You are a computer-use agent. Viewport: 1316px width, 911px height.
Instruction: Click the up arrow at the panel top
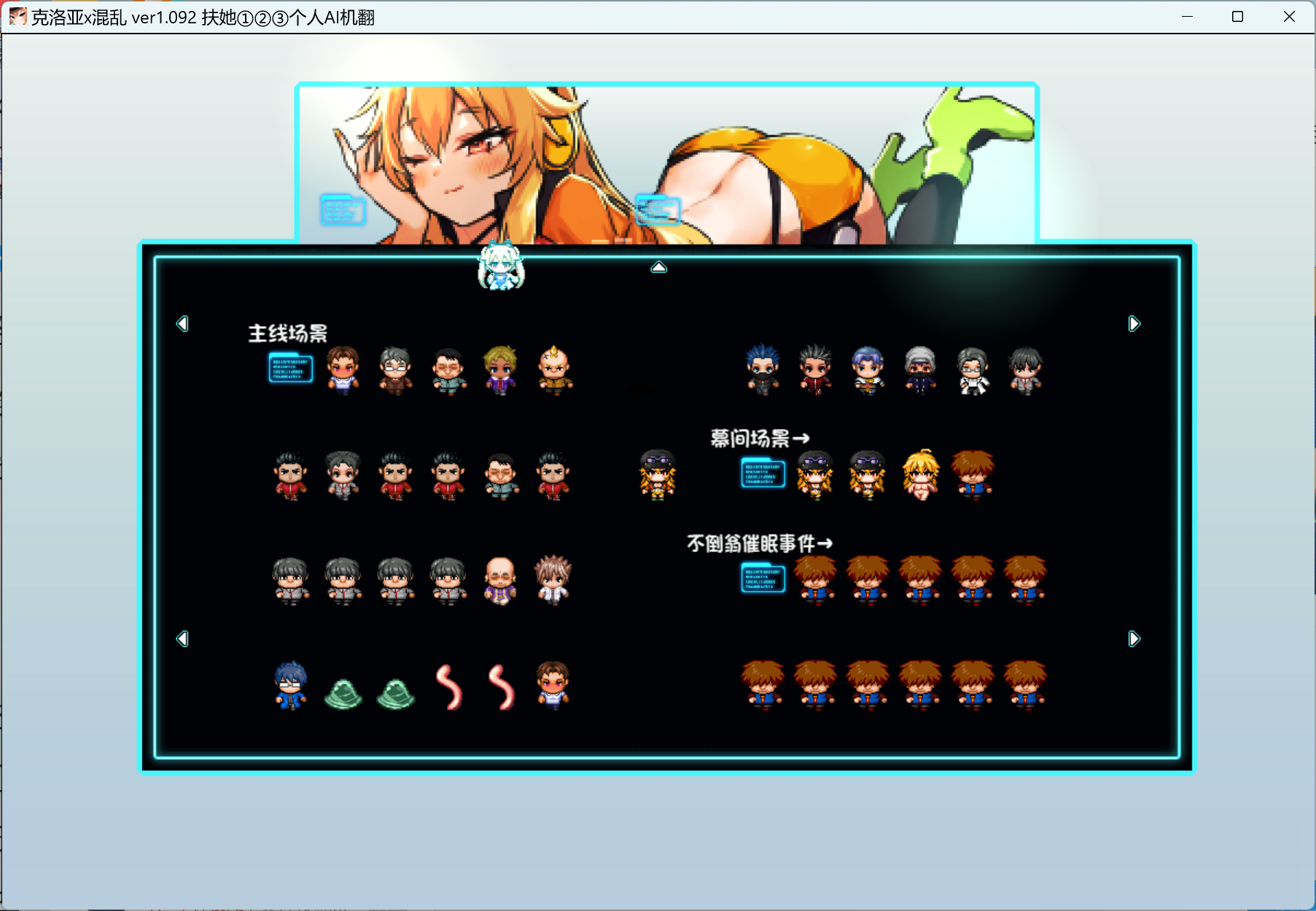pyautogui.click(x=658, y=267)
